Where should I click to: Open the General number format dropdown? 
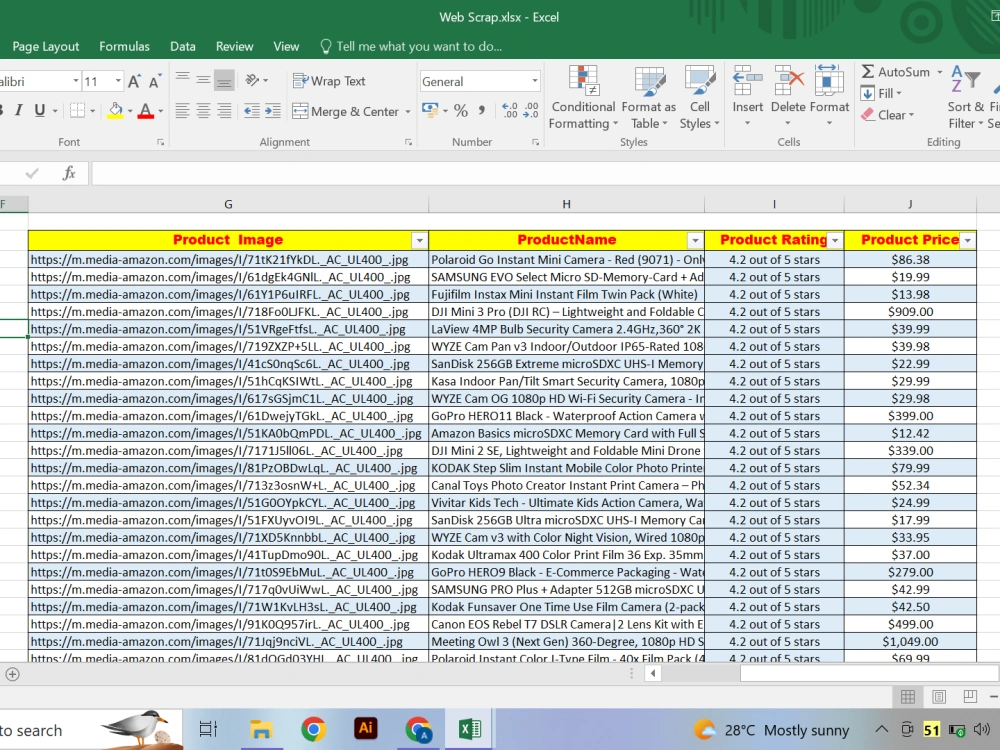[x=534, y=81]
